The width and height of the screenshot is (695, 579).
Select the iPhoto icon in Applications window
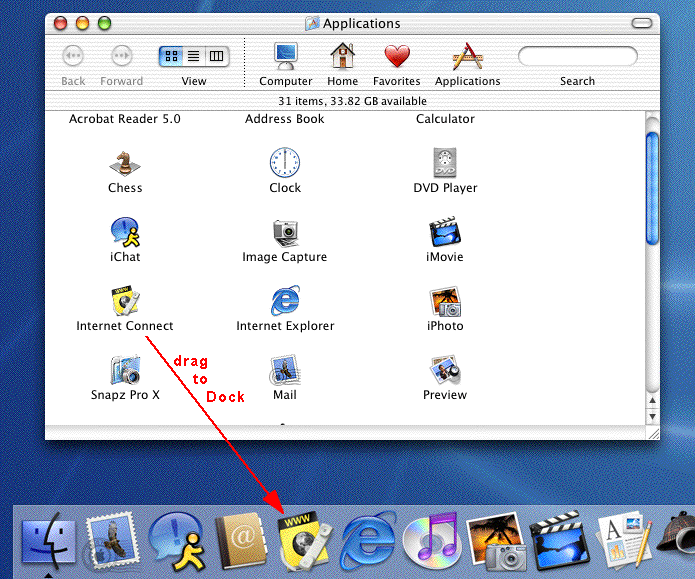click(445, 301)
